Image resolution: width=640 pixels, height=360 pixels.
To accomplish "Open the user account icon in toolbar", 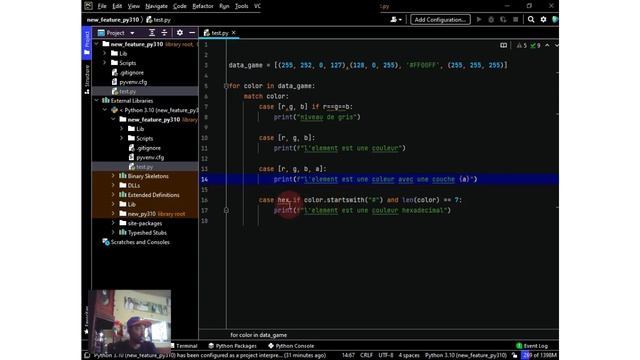I will coord(396,19).
